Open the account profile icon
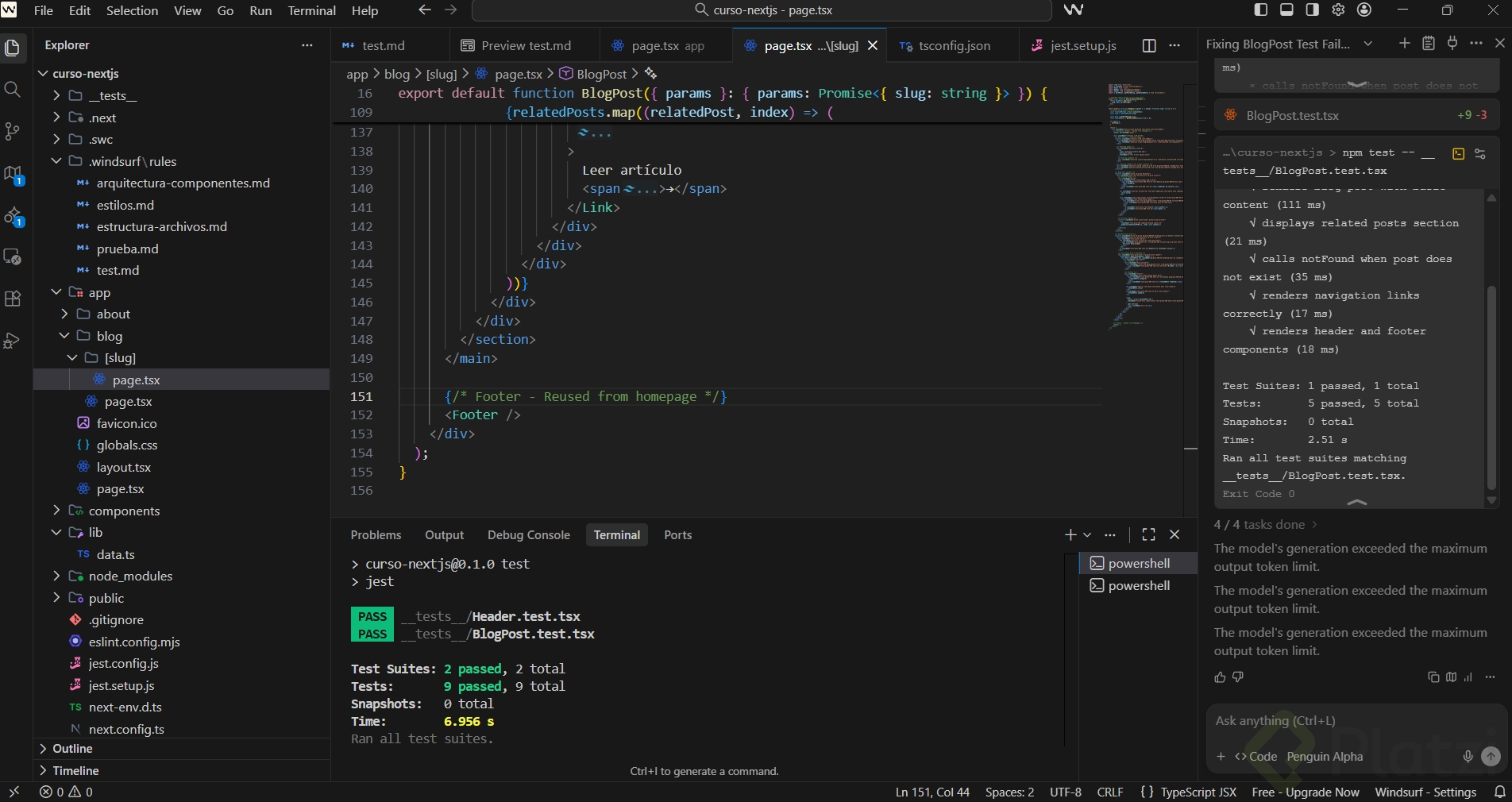1512x802 pixels. tap(1364, 10)
